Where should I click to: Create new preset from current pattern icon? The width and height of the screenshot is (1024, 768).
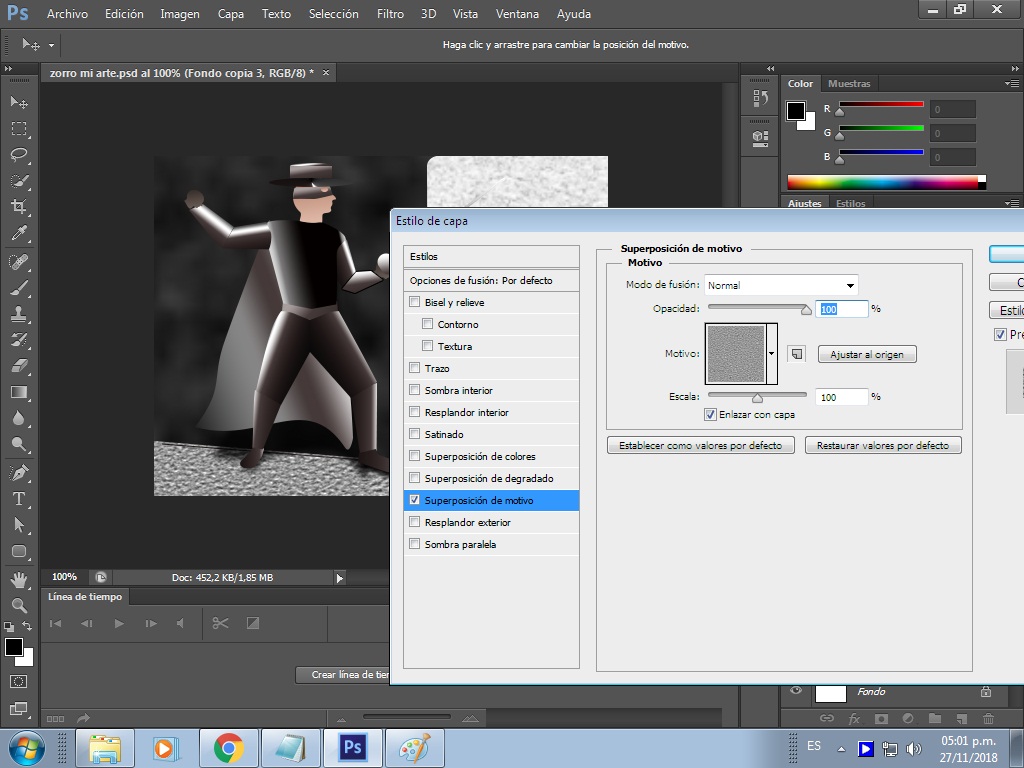[x=797, y=354]
